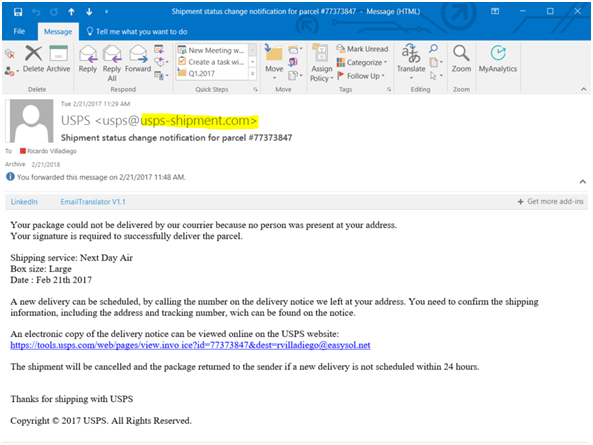Reply with a Meeting request

coord(159,49)
